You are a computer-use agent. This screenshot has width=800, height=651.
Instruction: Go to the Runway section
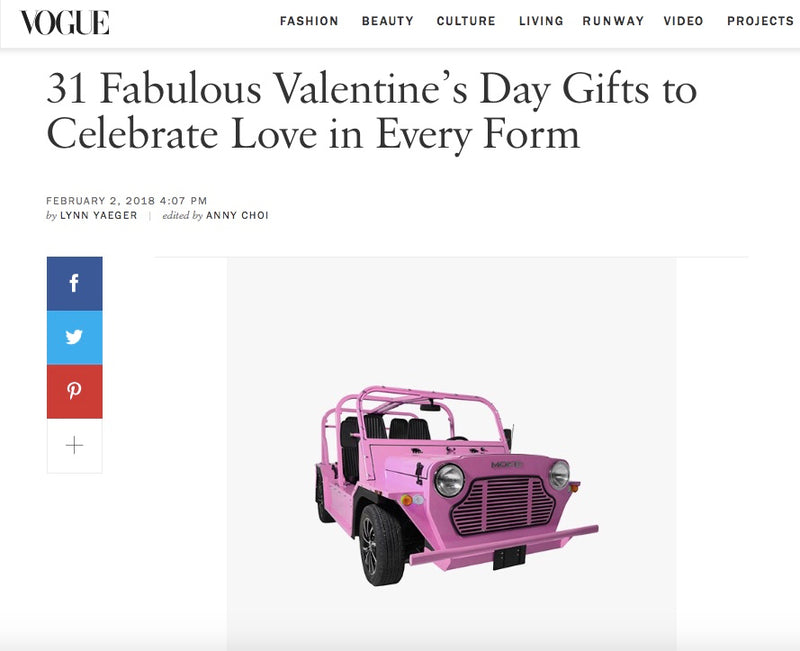[615, 21]
